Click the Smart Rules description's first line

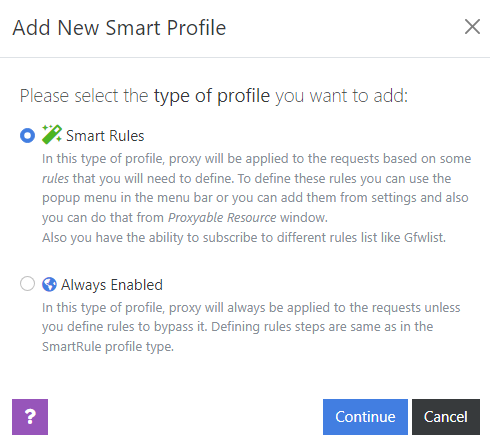(x=256, y=159)
